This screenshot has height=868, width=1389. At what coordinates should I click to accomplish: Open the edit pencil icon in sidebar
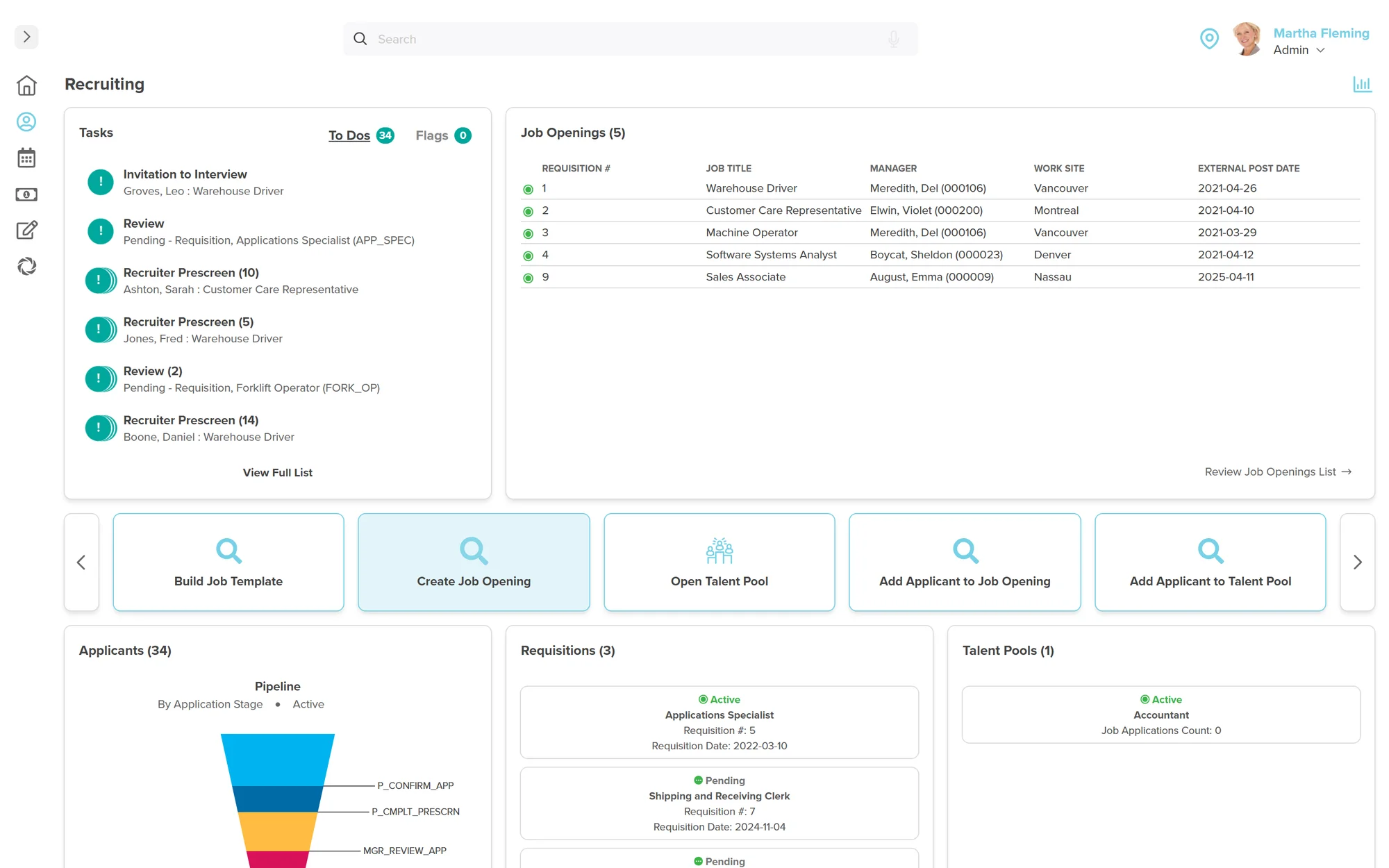26,230
